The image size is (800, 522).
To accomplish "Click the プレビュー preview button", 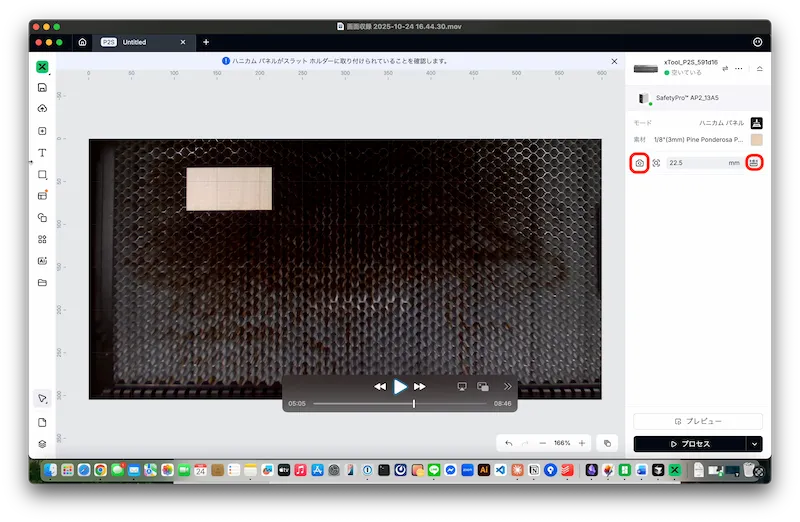I will point(697,422).
